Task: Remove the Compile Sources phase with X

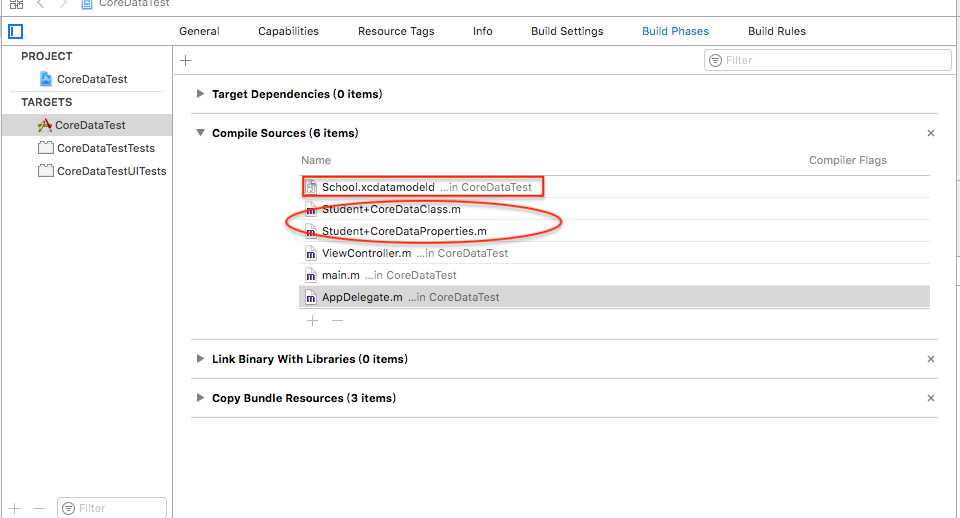Action: click(x=931, y=133)
